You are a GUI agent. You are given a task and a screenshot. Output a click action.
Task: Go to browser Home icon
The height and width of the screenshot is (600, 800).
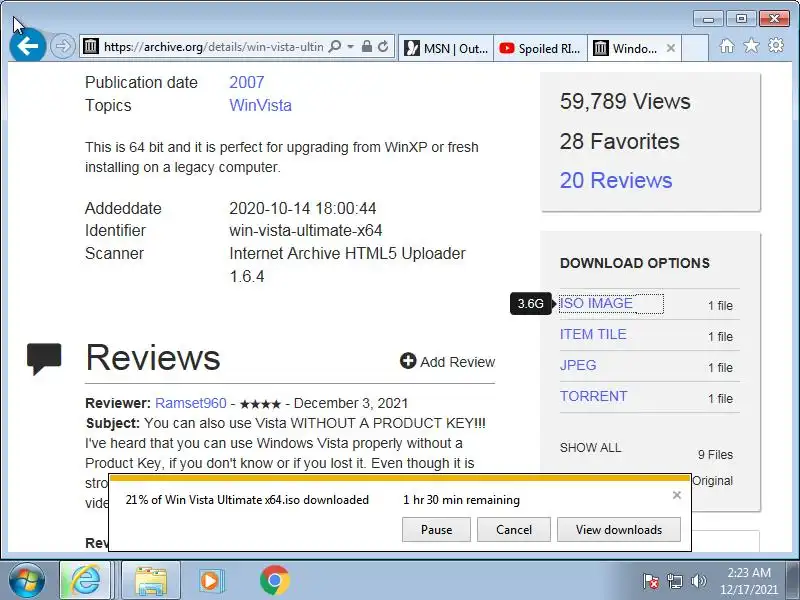(727, 46)
